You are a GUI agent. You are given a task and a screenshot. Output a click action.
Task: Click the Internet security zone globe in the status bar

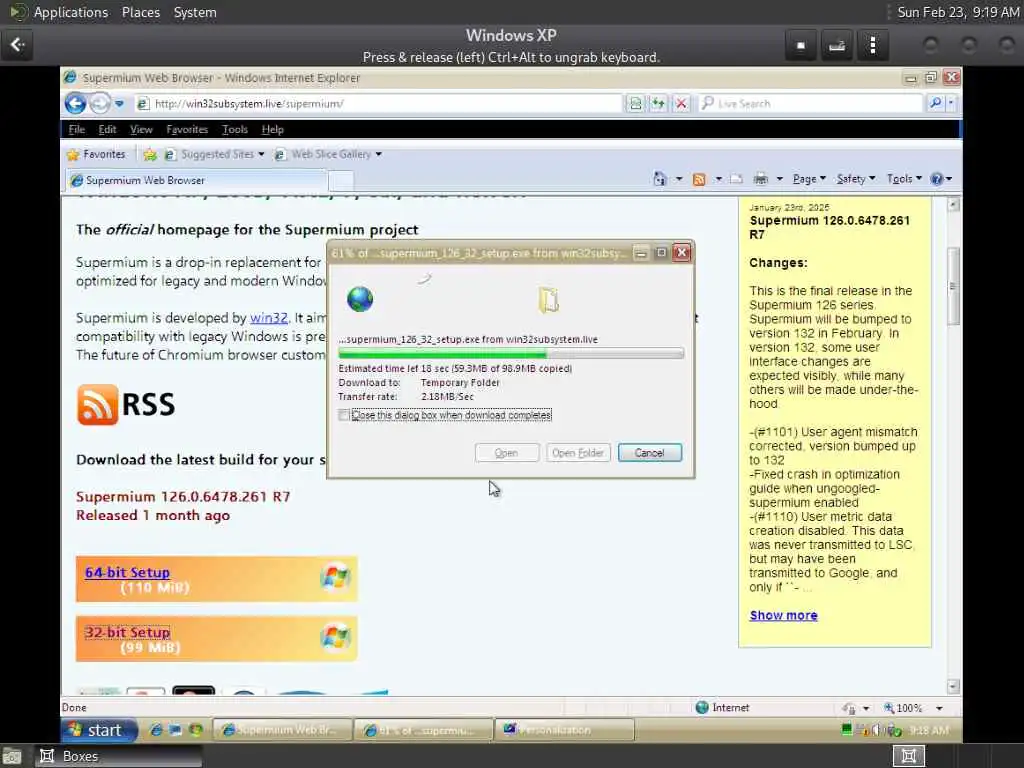pyautogui.click(x=702, y=707)
